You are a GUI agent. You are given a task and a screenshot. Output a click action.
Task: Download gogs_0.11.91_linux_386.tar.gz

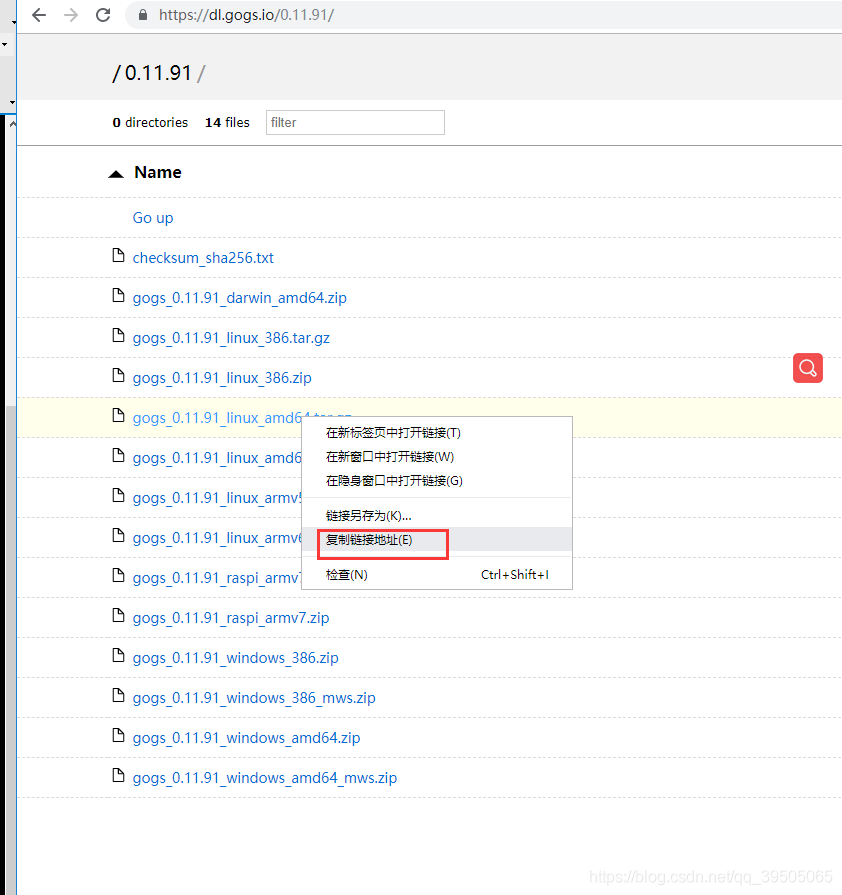231,338
